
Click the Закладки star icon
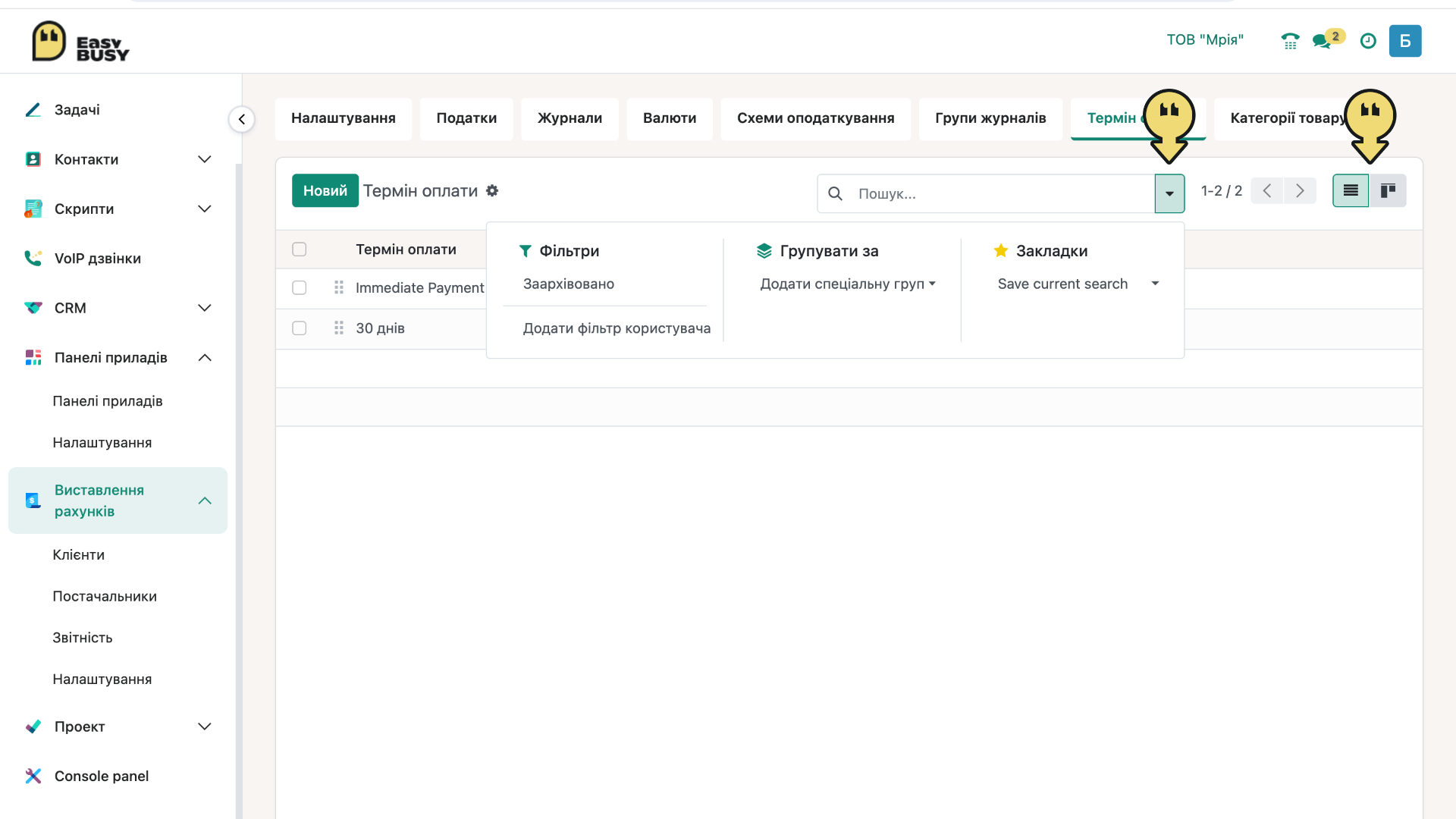1001,250
